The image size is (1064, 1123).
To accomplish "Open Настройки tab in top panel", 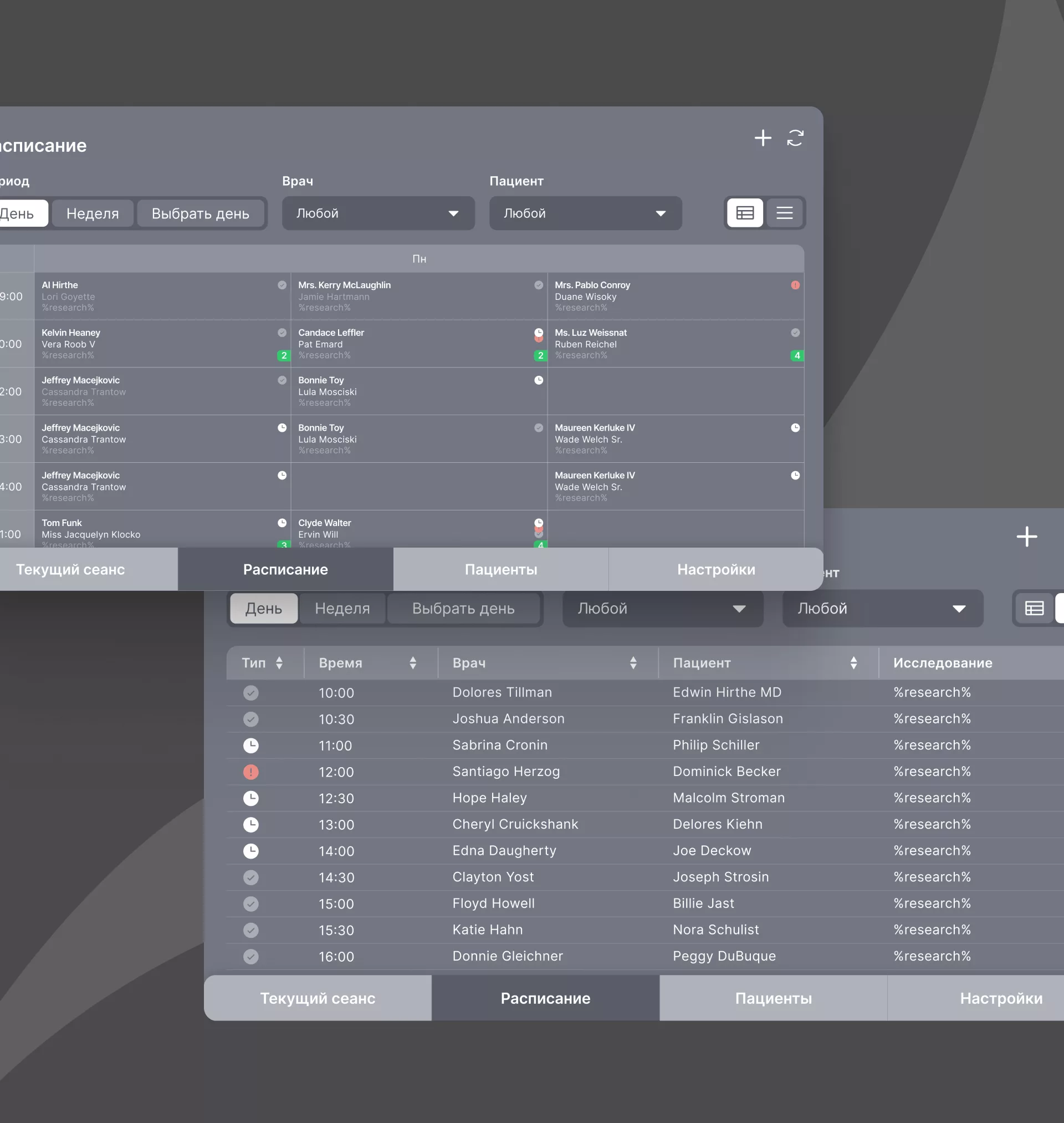I will tap(716, 569).
